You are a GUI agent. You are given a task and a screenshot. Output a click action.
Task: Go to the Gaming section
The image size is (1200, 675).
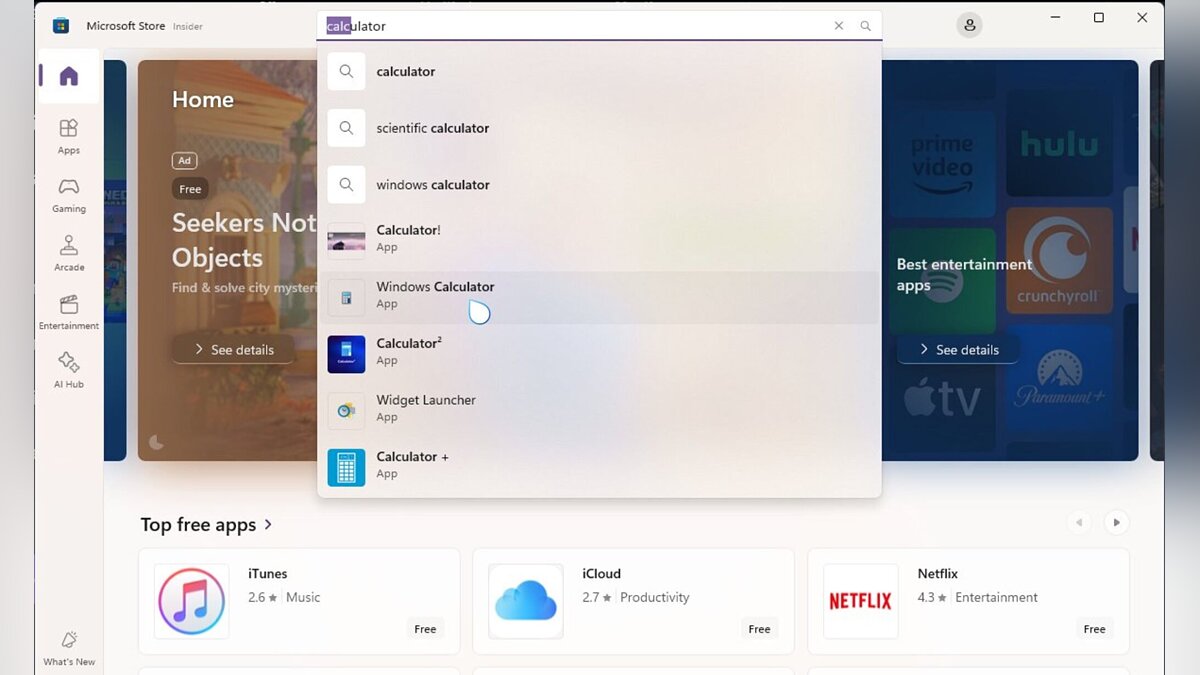coord(68,194)
